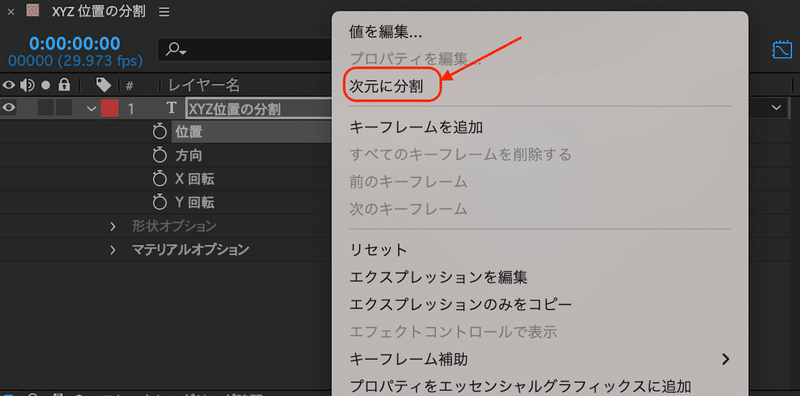
Task: Expand 形状オプション group
Action: coord(113,226)
